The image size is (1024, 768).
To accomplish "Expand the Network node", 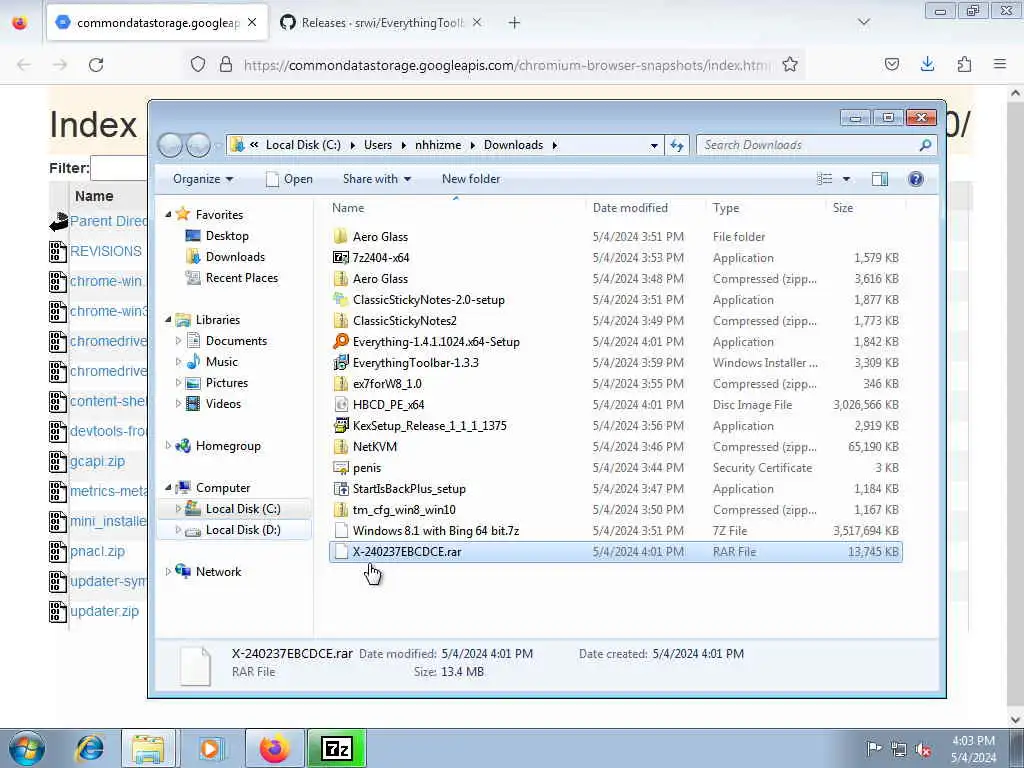I will (168, 572).
